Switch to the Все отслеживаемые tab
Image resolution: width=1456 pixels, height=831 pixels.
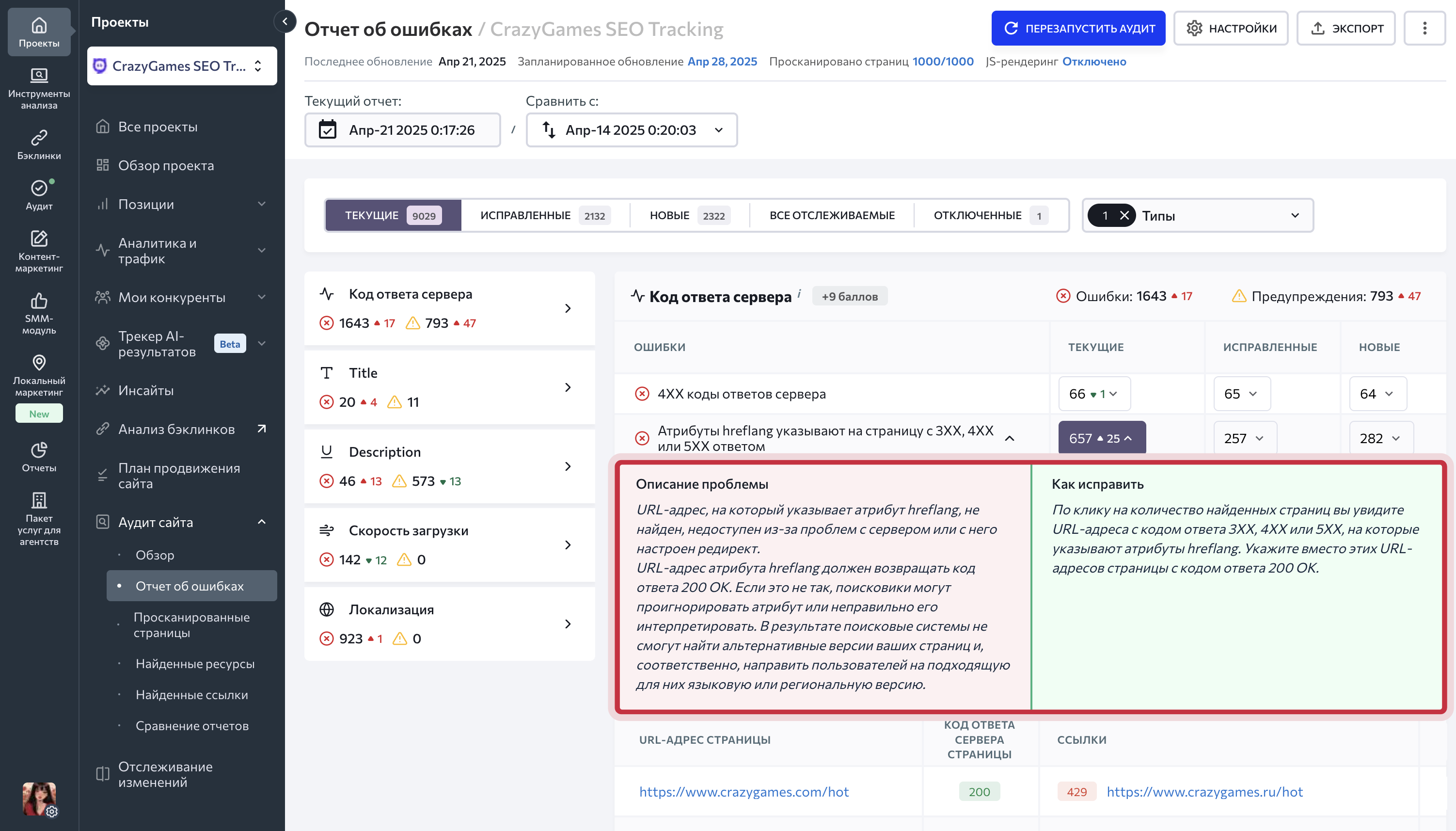tap(832, 215)
